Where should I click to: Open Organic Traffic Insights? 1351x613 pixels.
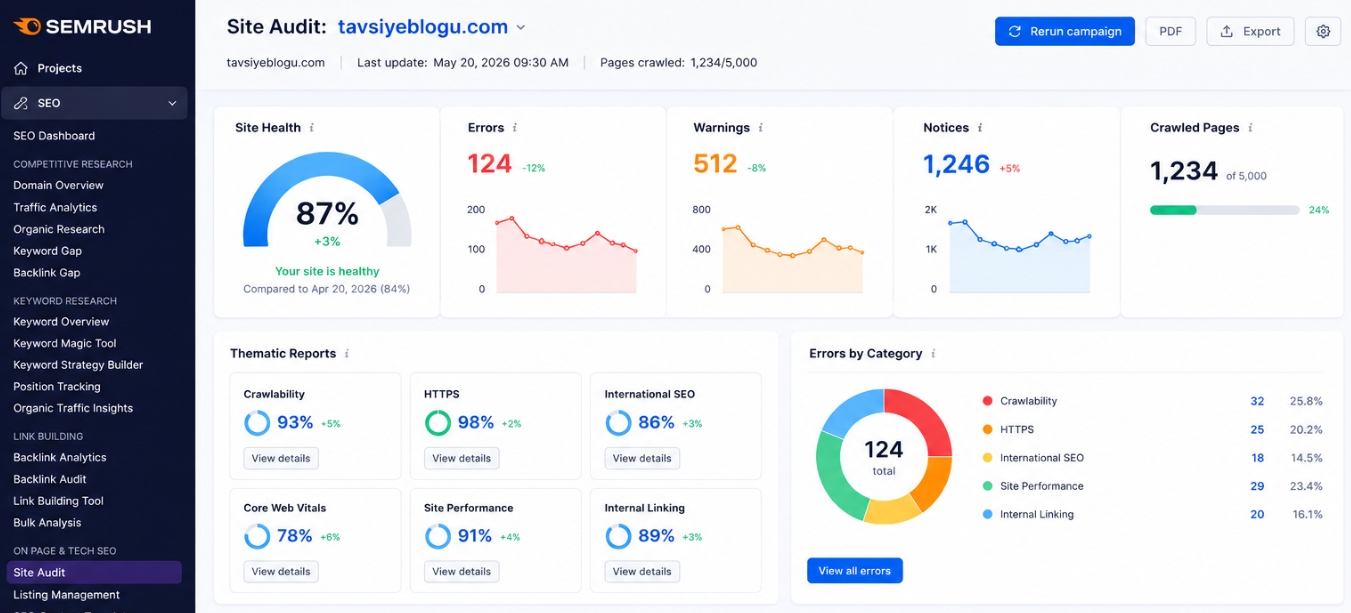click(x=73, y=408)
